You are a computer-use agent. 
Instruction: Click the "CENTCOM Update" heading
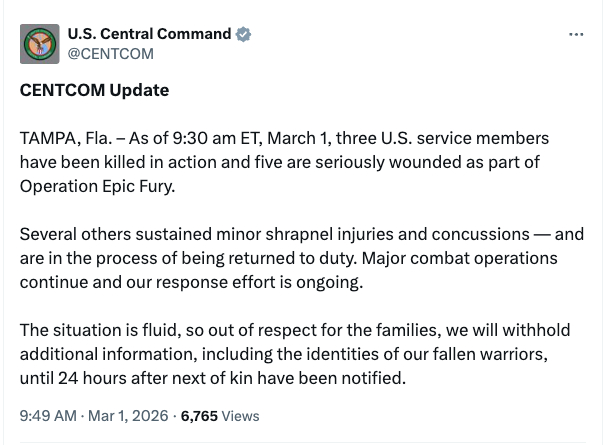(x=94, y=90)
